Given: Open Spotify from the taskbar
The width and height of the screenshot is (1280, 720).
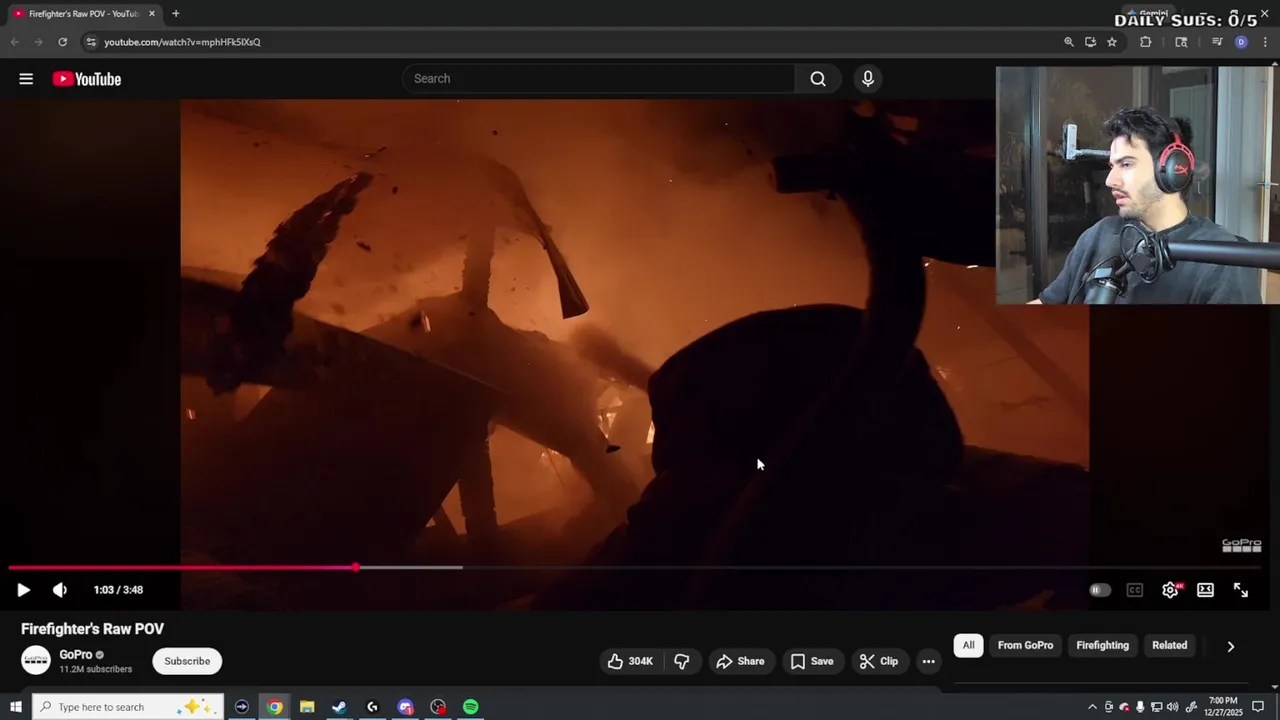Looking at the screenshot, I should [x=470, y=707].
